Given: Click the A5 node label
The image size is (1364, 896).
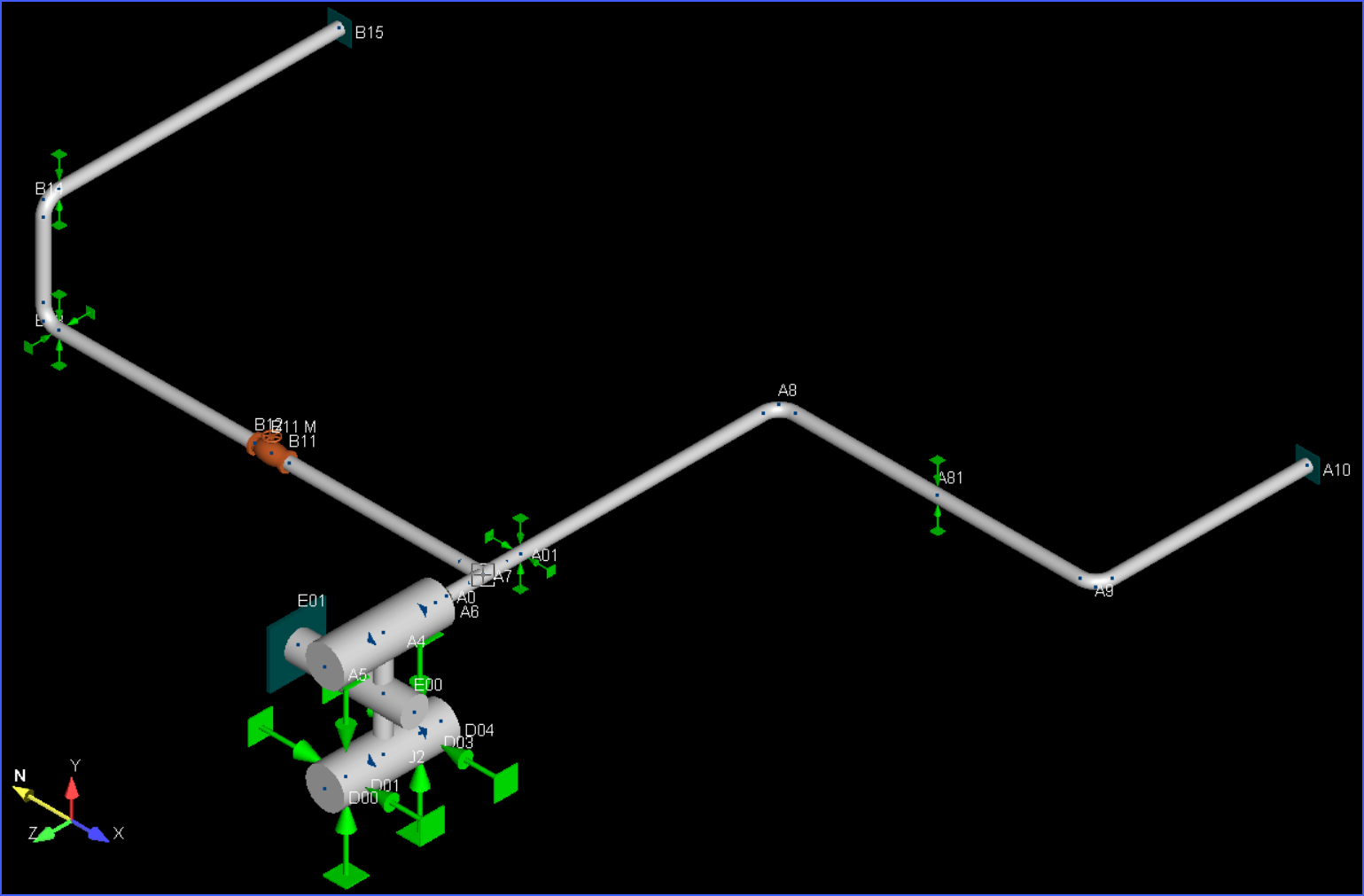Looking at the screenshot, I should coord(357,674).
